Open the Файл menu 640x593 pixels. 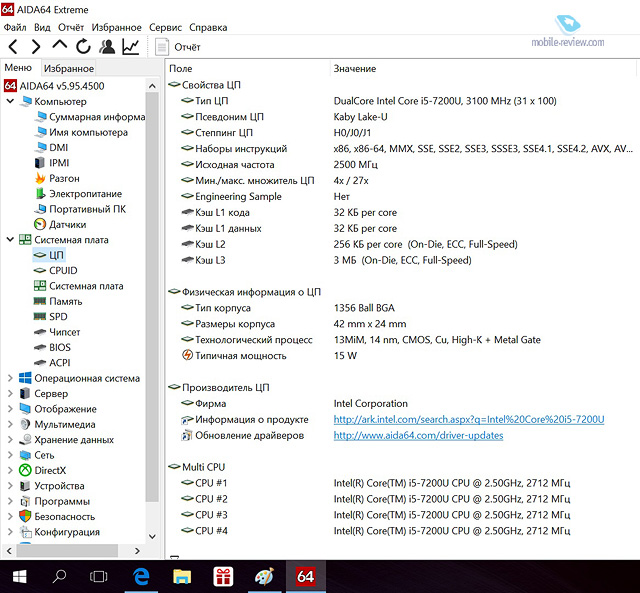coord(15,27)
